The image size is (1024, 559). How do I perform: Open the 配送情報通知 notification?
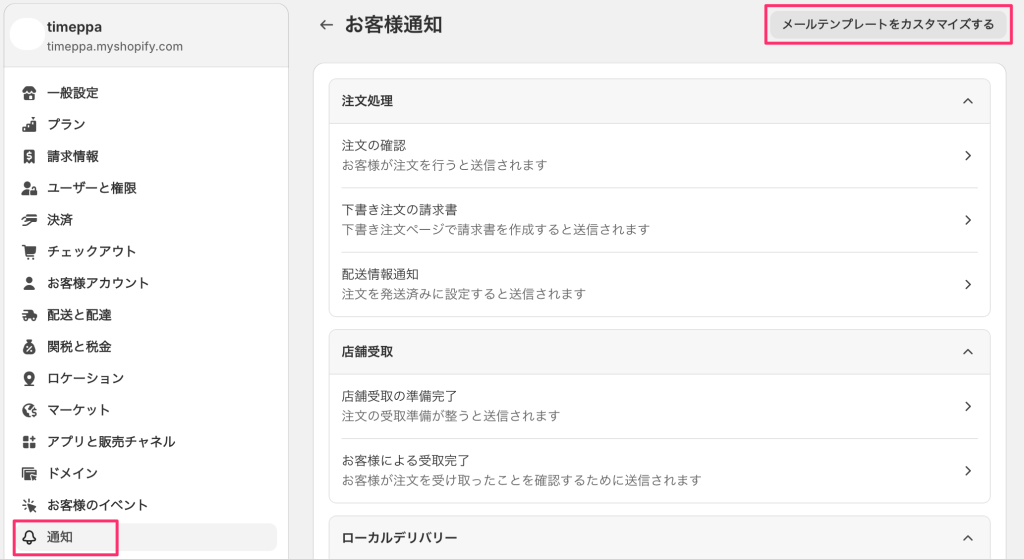coord(660,284)
